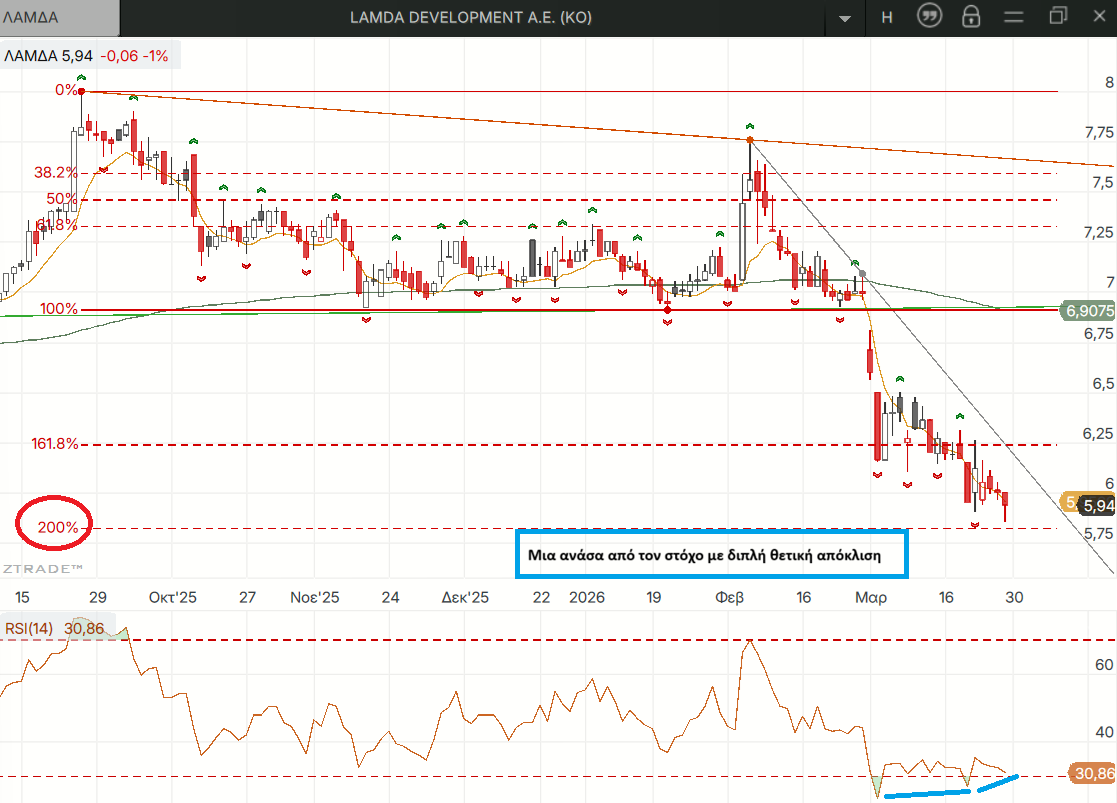Screen dimensions: 1117x803
Task: Click the 0% Fibonacci anchor point
Action: pos(82,91)
